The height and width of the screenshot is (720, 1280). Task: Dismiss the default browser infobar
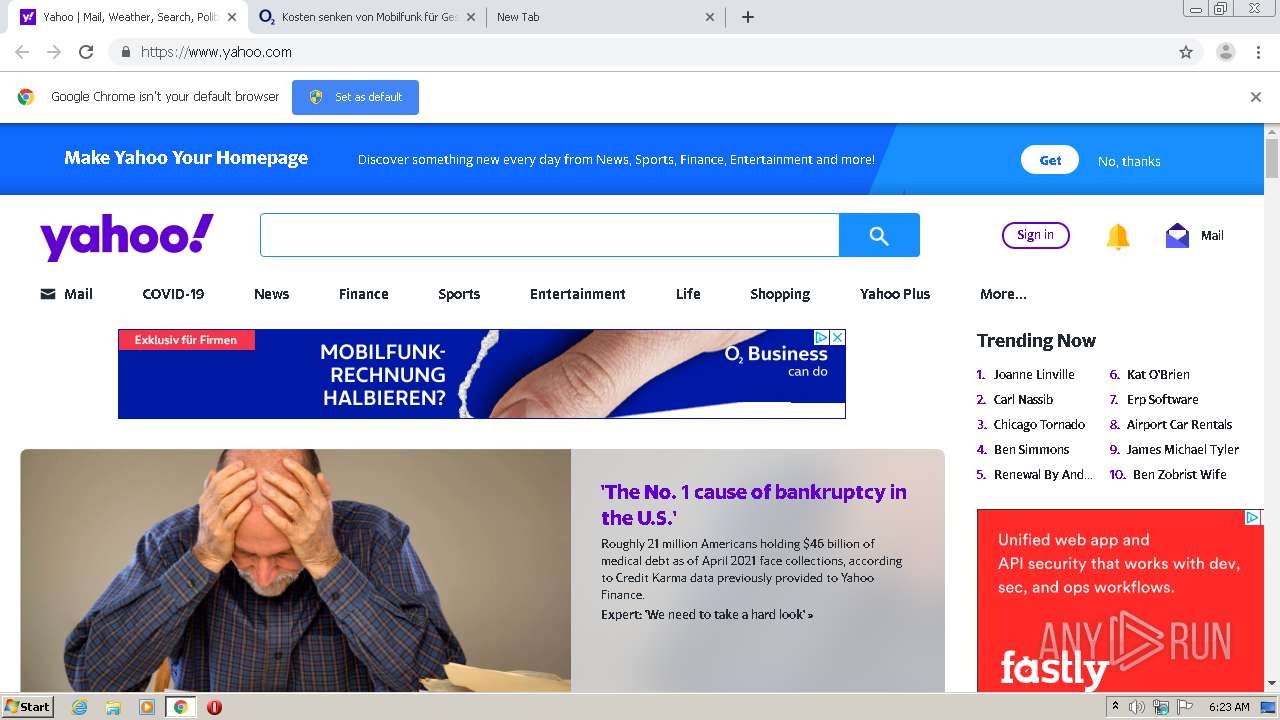pyautogui.click(x=1256, y=97)
